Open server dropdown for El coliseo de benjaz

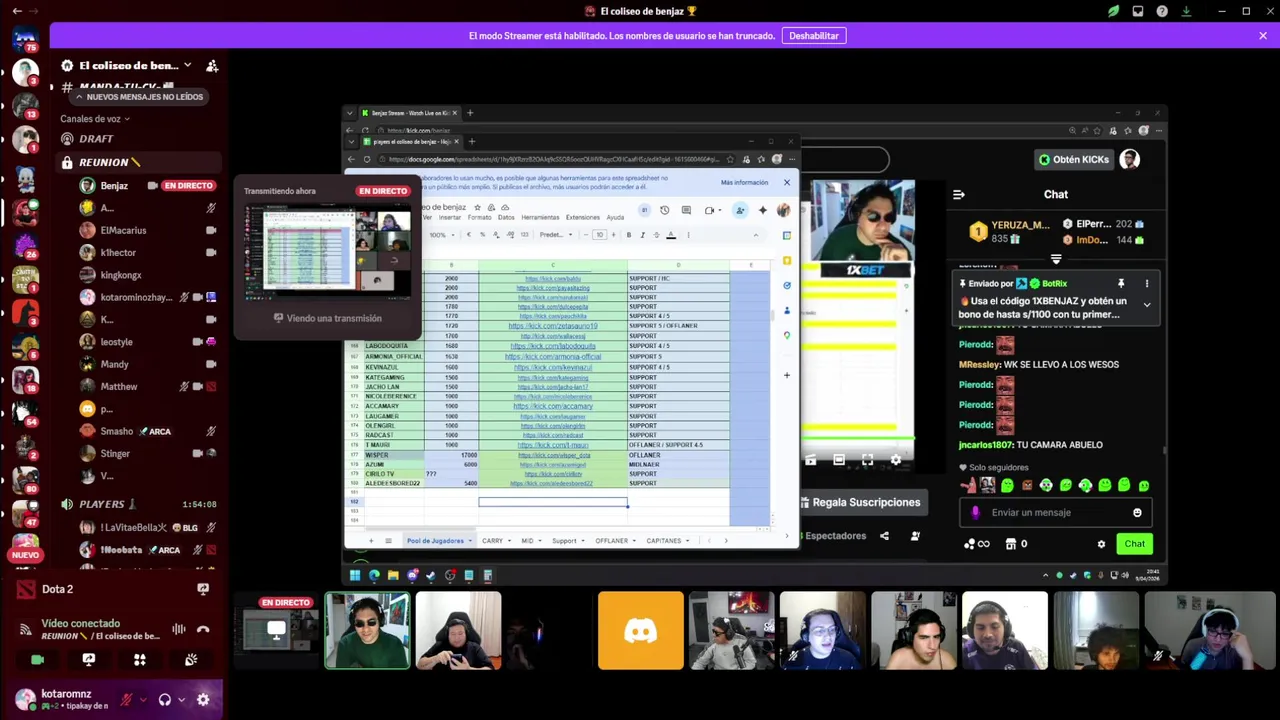(187, 66)
